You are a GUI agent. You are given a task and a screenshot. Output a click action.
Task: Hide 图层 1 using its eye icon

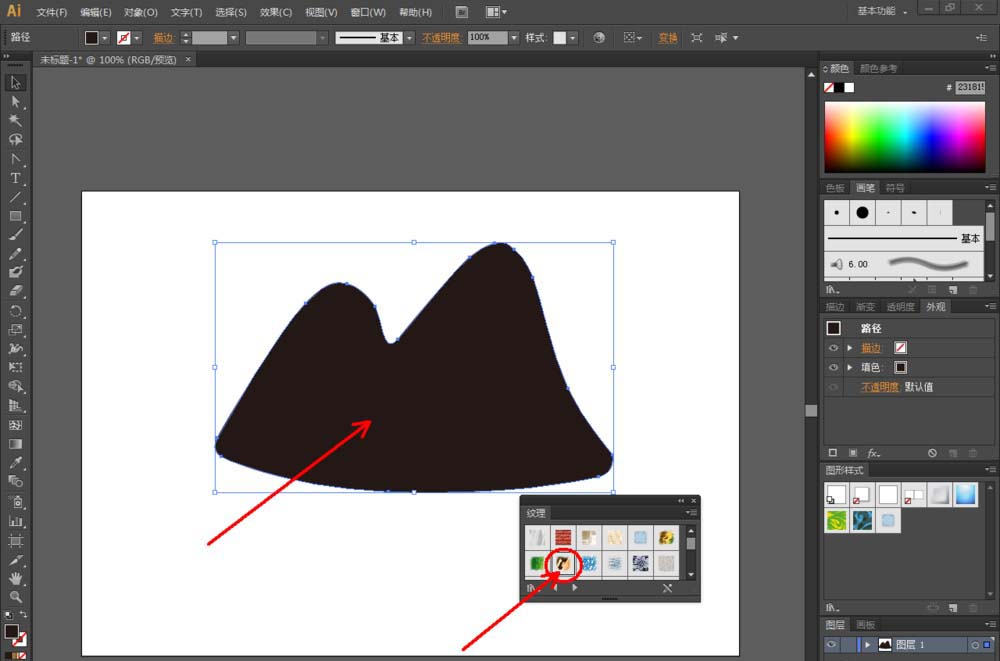tap(830, 645)
